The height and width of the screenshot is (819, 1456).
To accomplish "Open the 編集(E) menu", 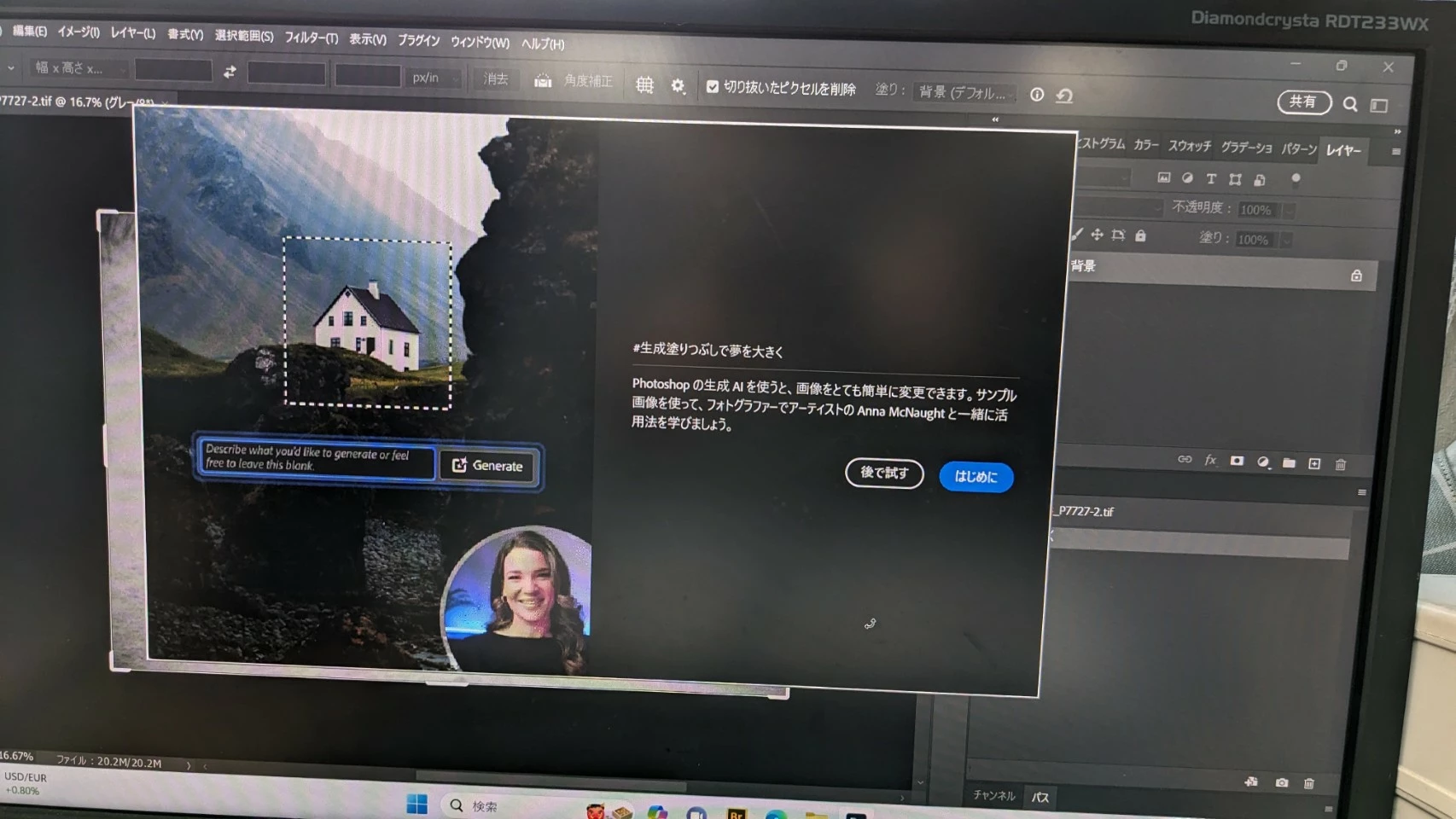I will [x=29, y=31].
